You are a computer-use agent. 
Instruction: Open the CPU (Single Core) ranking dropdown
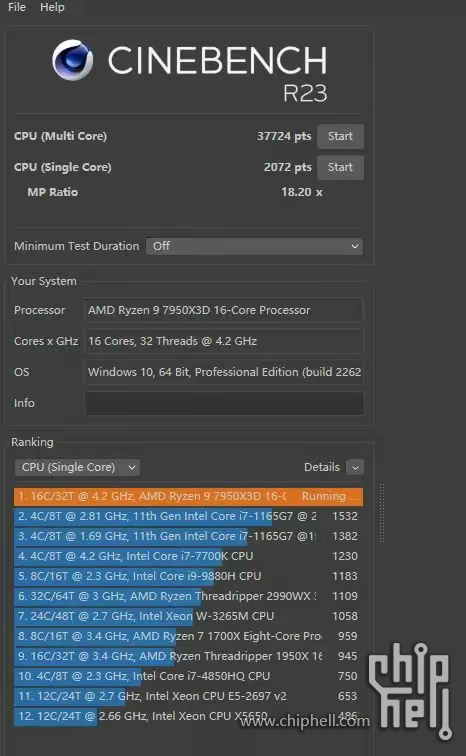[x=78, y=467]
